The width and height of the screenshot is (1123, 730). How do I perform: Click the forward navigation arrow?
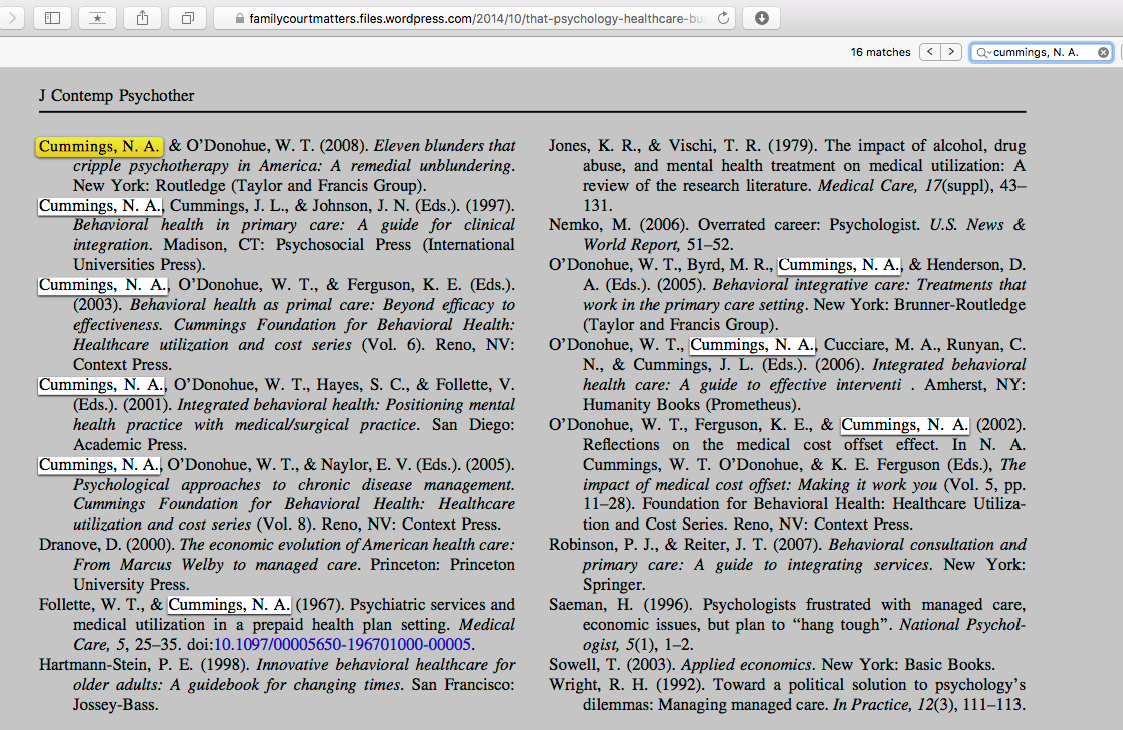pyautogui.click(x=12, y=18)
